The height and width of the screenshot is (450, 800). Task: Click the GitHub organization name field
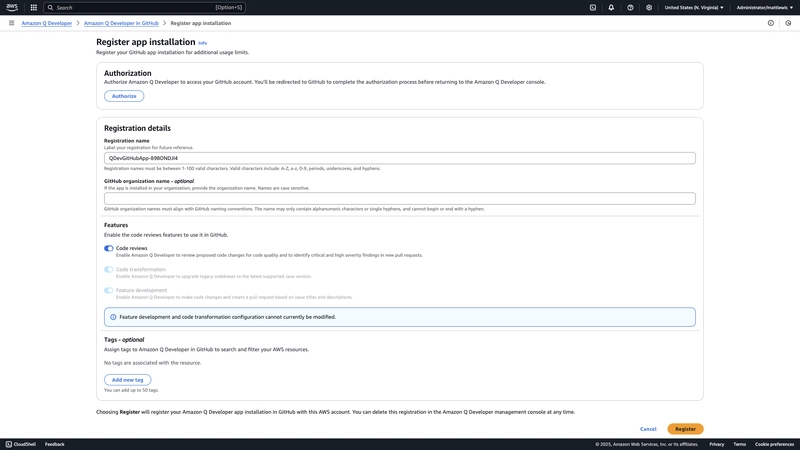(x=399, y=198)
